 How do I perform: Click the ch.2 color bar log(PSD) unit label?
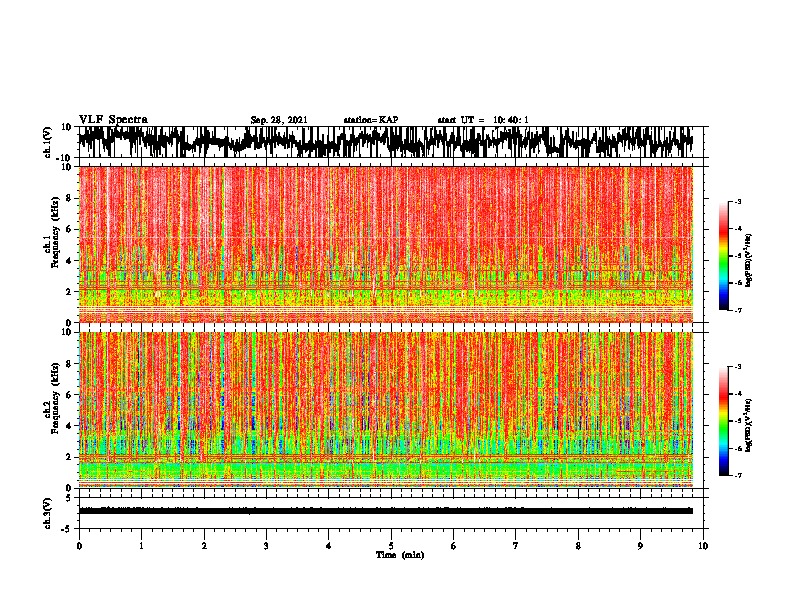[x=749, y=425]
